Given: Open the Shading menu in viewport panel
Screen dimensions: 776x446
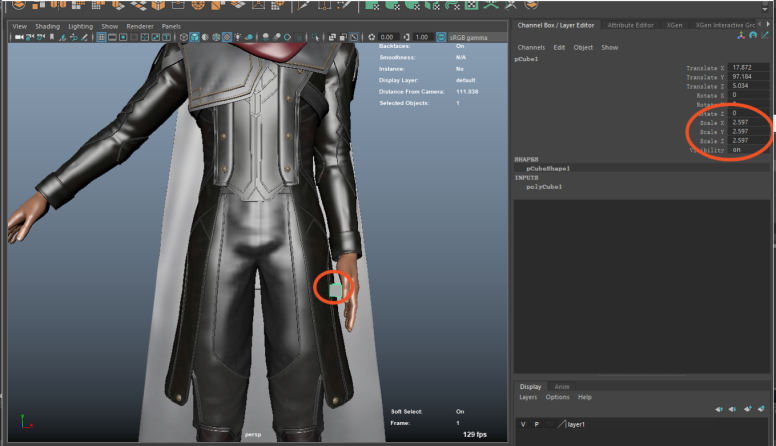Looking at the screenshot, I should point(47,26).
